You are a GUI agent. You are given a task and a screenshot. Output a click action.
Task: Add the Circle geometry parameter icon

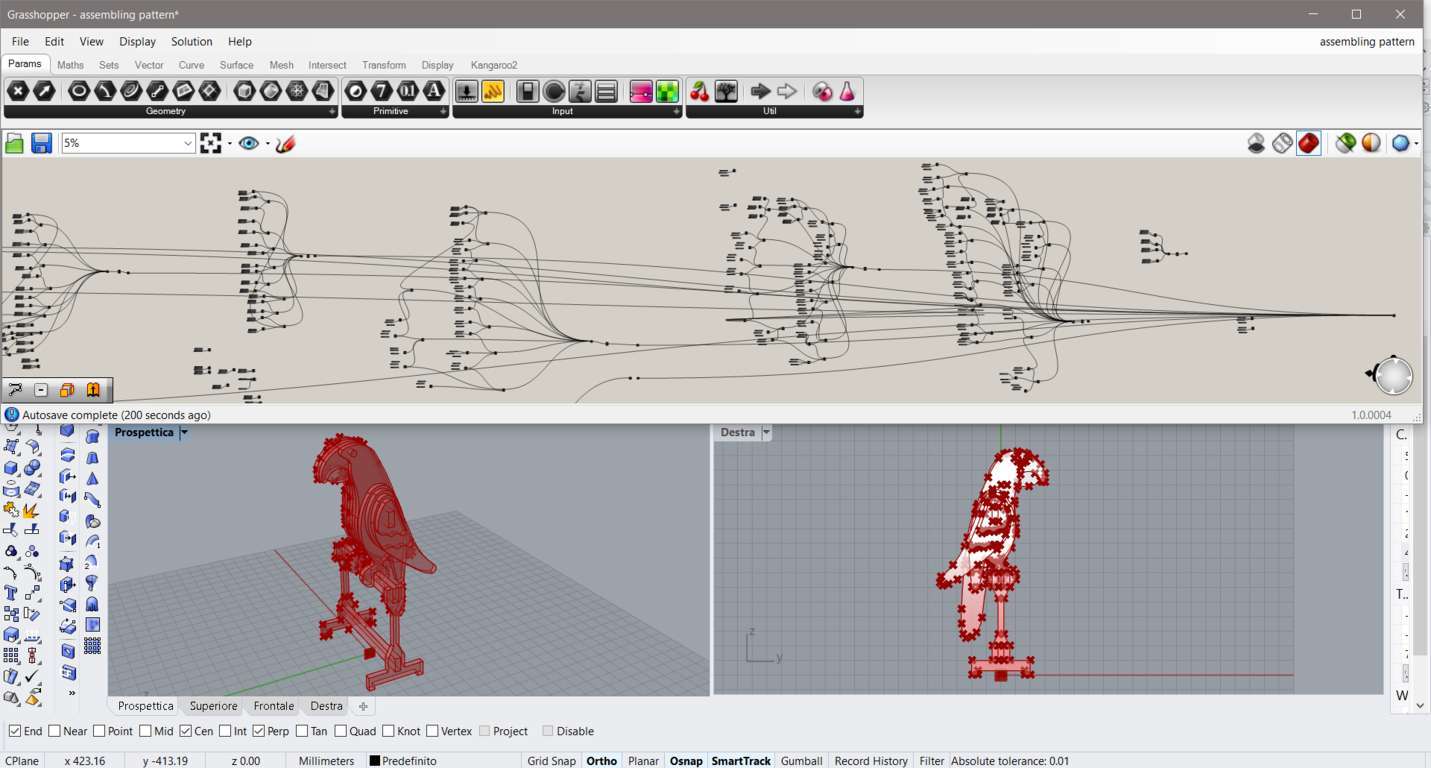point(79,91)
